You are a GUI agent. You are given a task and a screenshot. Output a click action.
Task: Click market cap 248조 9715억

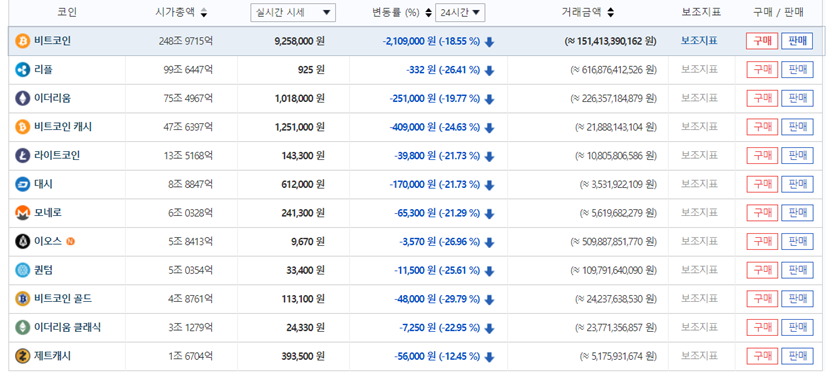186,41
